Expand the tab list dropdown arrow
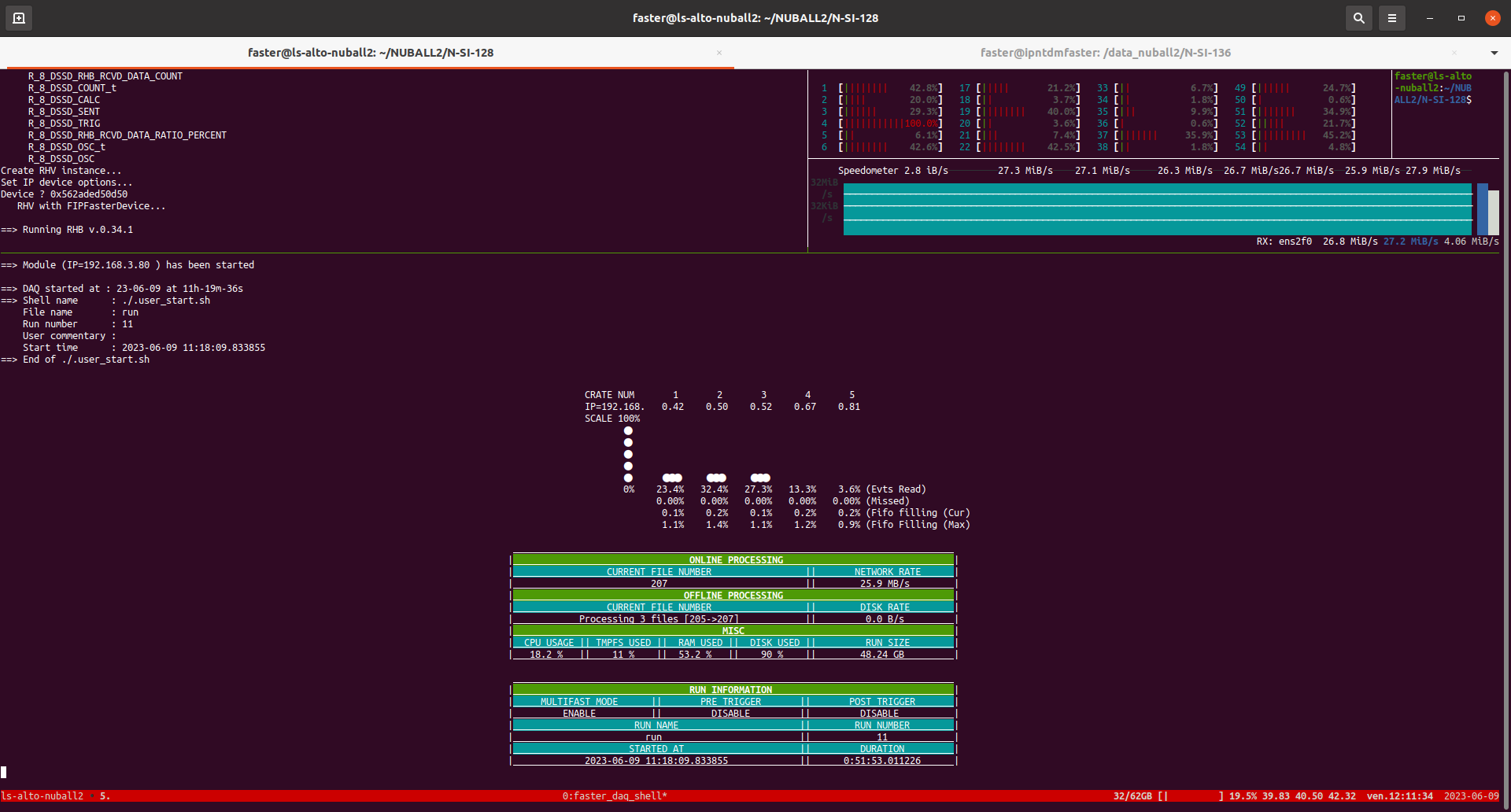The width and height of the screenshot is (1511, 812). [1494, 53]
